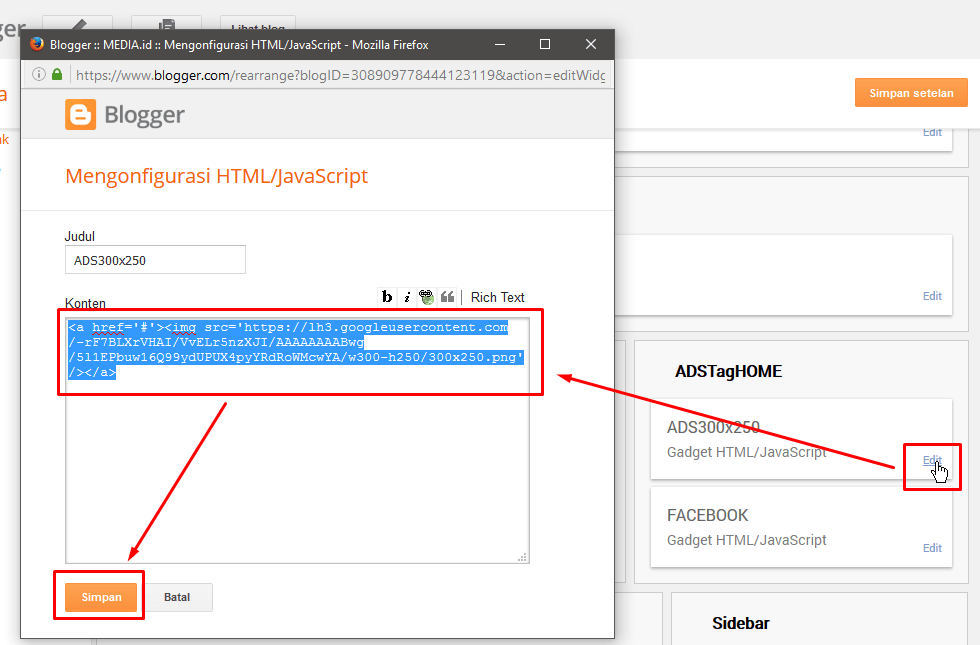980x645 pixels.
Task: Click the Simpan setelan button
Action: [911, 93]
